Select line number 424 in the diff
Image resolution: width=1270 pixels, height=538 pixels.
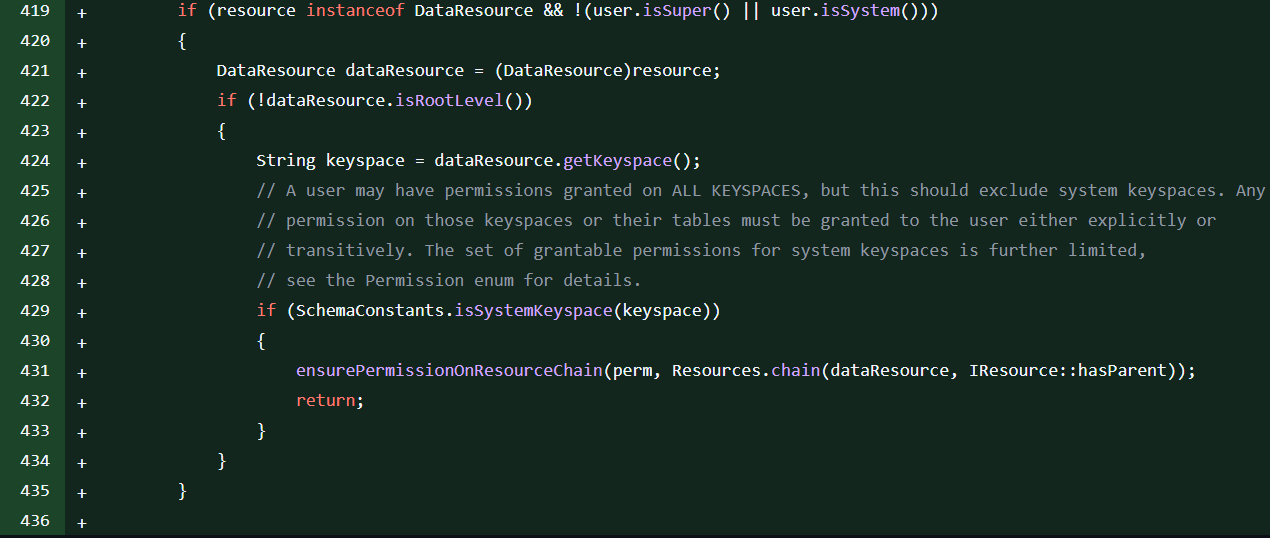pyautogui.click(x=33, y=161)
